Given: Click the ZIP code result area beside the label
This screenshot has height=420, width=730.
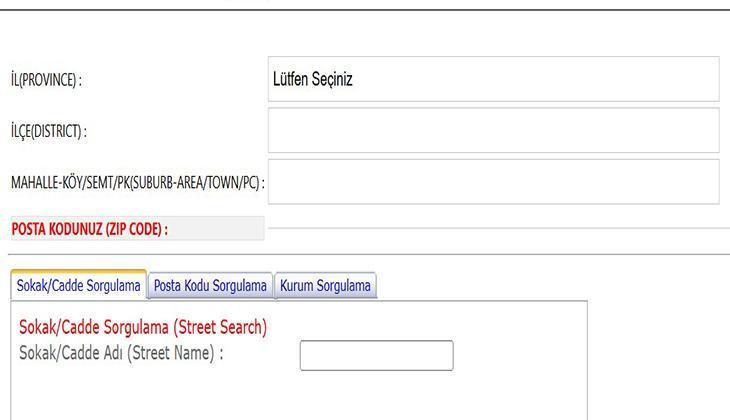Looking at the screenshot, I should pos(495,229).
